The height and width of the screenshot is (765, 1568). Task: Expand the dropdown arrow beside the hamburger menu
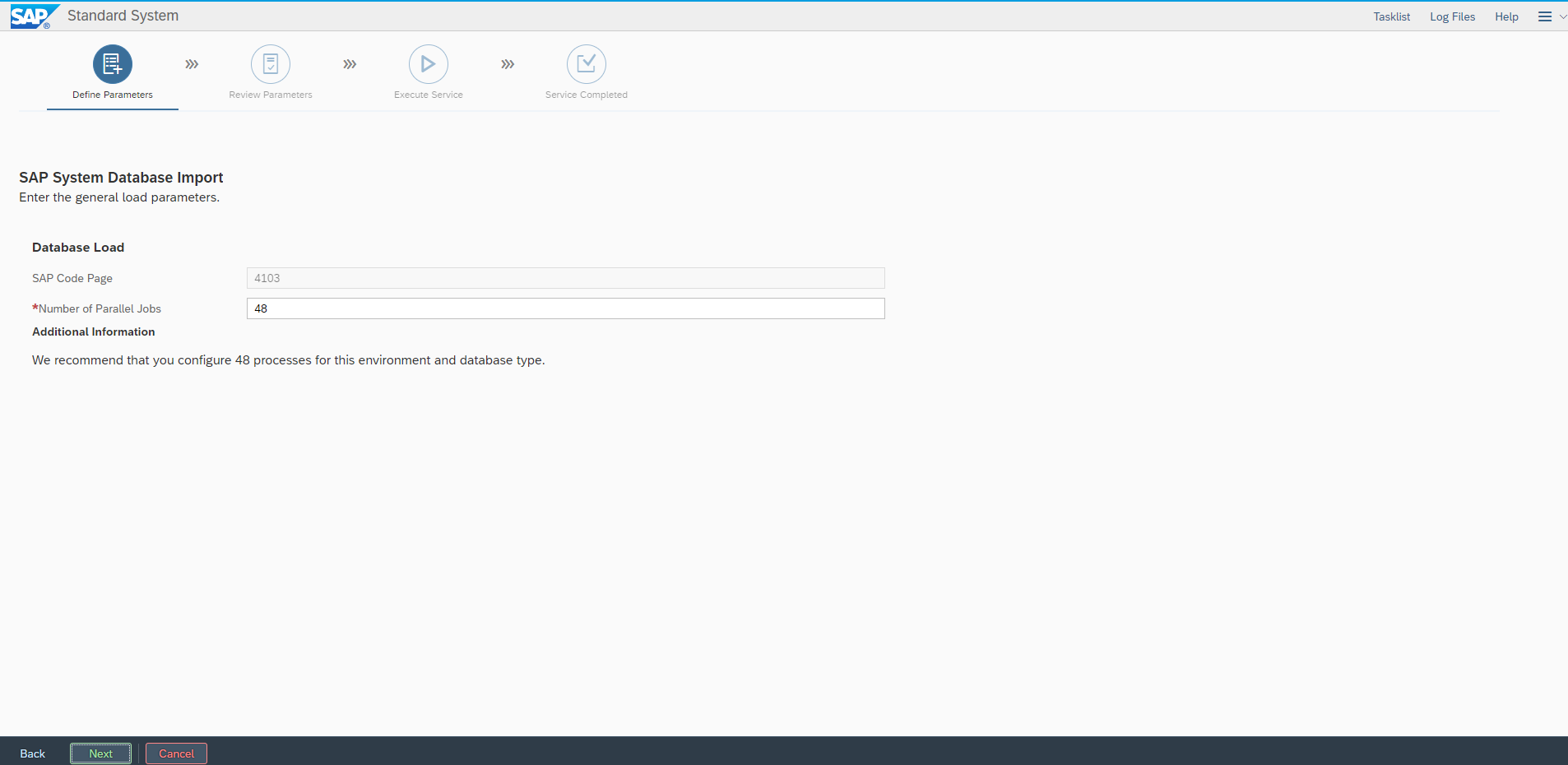click(x=1562, y=16)
